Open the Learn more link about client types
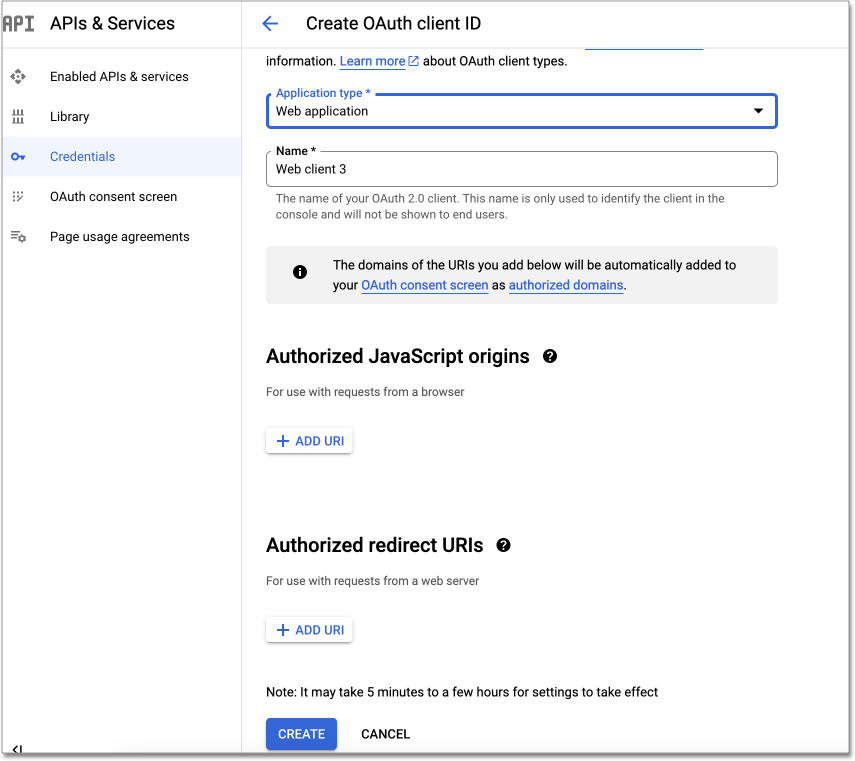The width and height of the screenshot is (855, 761). pos(372,61)
